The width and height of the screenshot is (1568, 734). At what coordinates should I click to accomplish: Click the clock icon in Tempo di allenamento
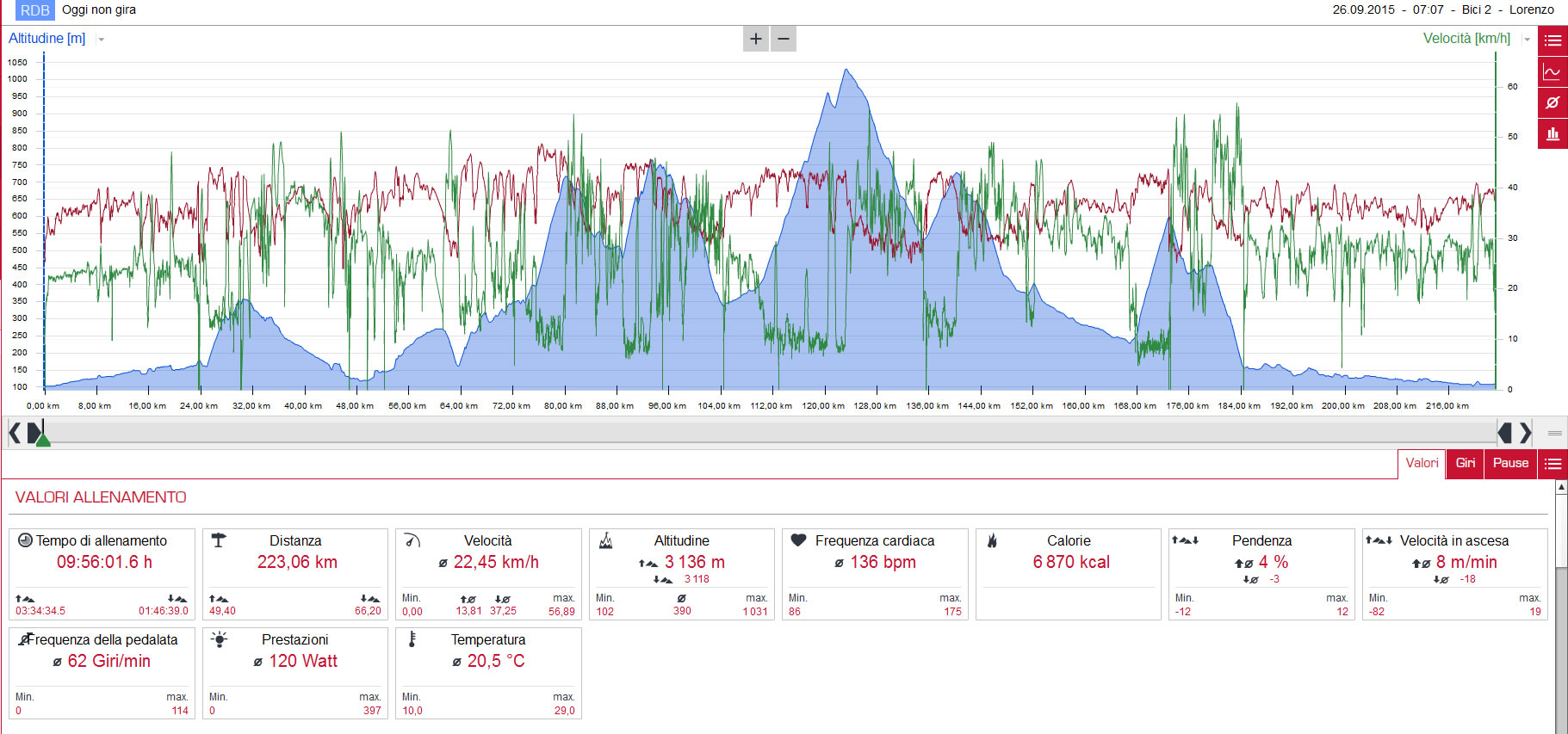25,540
